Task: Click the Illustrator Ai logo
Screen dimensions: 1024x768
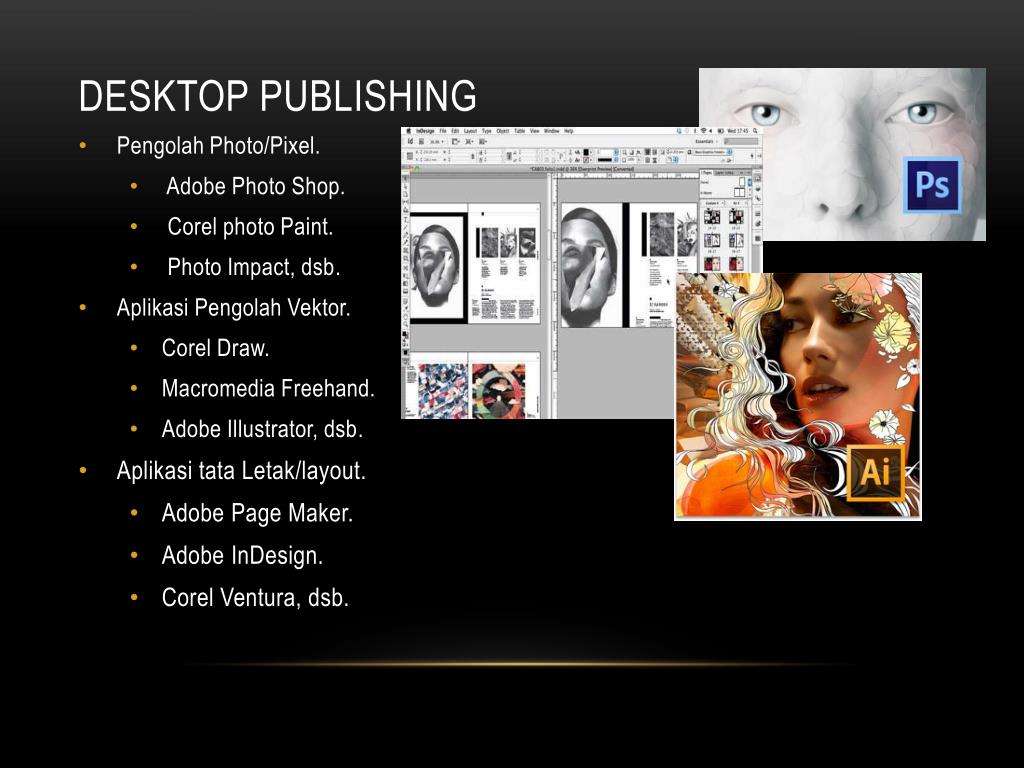Action: pyautogui.click(x=875, y=472)
